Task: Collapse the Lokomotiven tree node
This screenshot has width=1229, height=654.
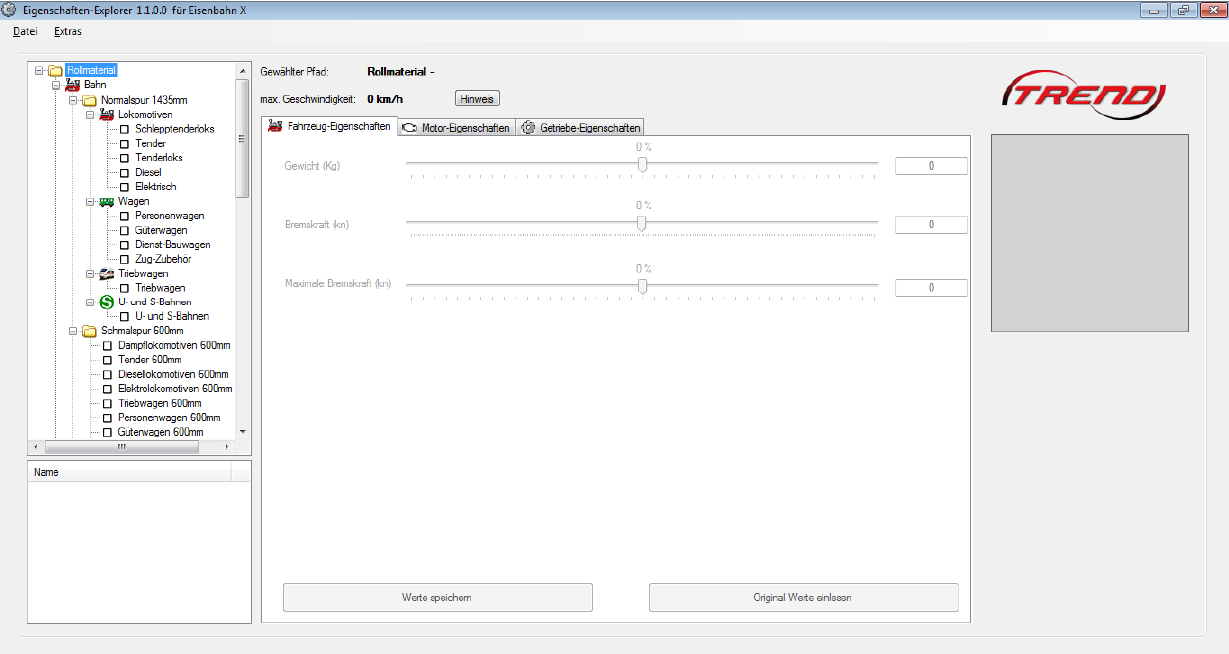Action: 90,115
